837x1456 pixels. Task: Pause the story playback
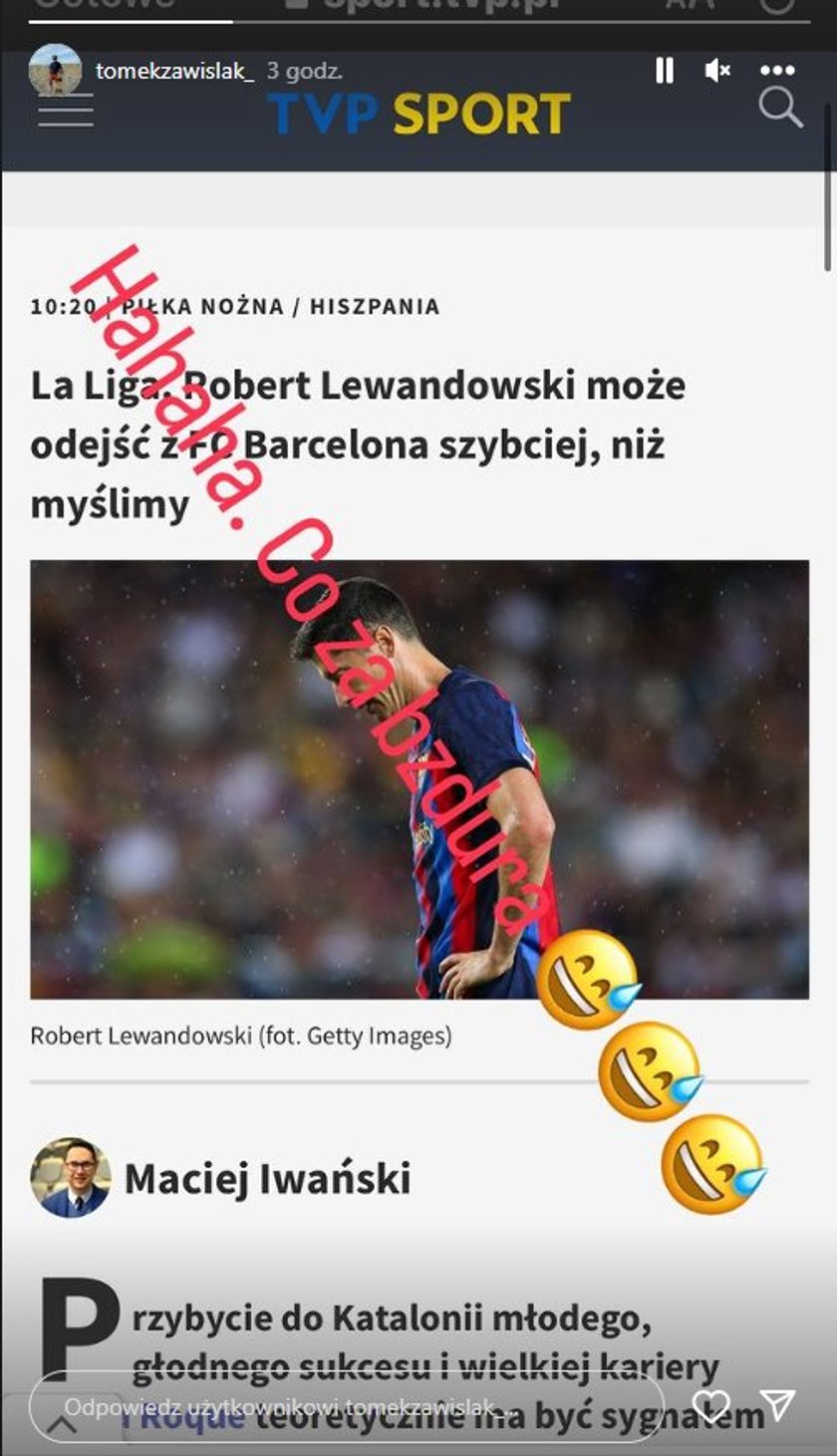coord(665,71)
